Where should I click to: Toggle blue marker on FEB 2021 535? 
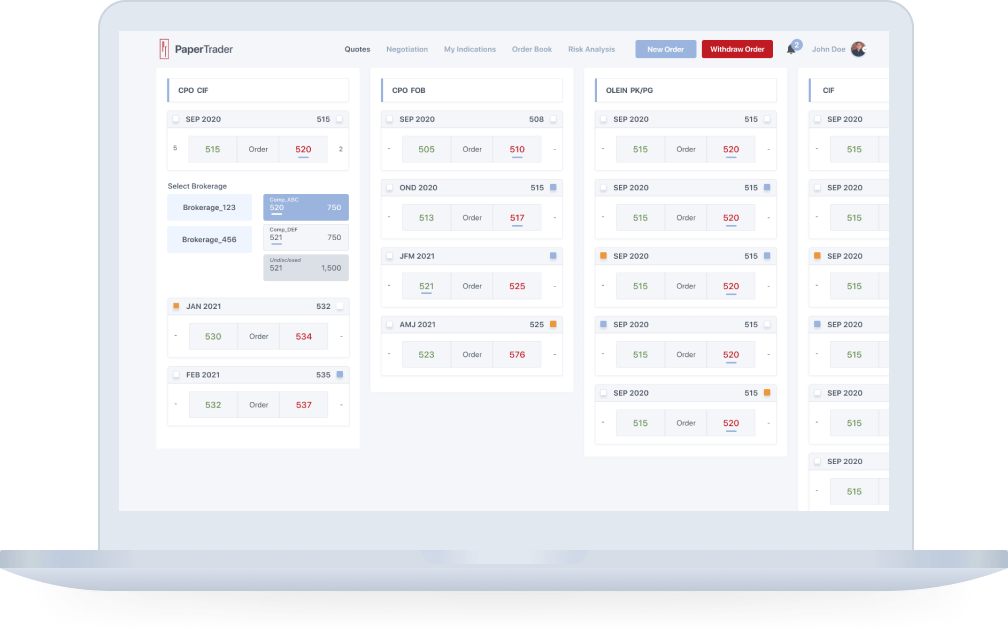(340, 374)
